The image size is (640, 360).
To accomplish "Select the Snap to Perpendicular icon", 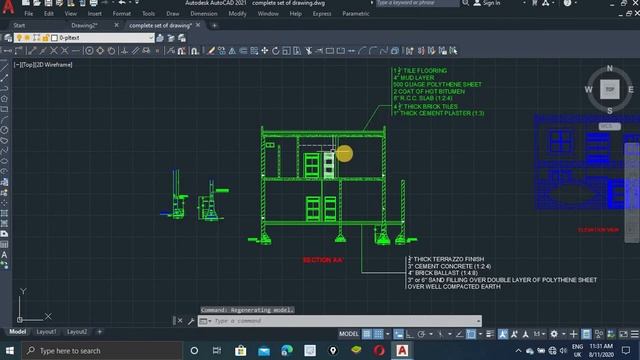I will pos(124,51).
